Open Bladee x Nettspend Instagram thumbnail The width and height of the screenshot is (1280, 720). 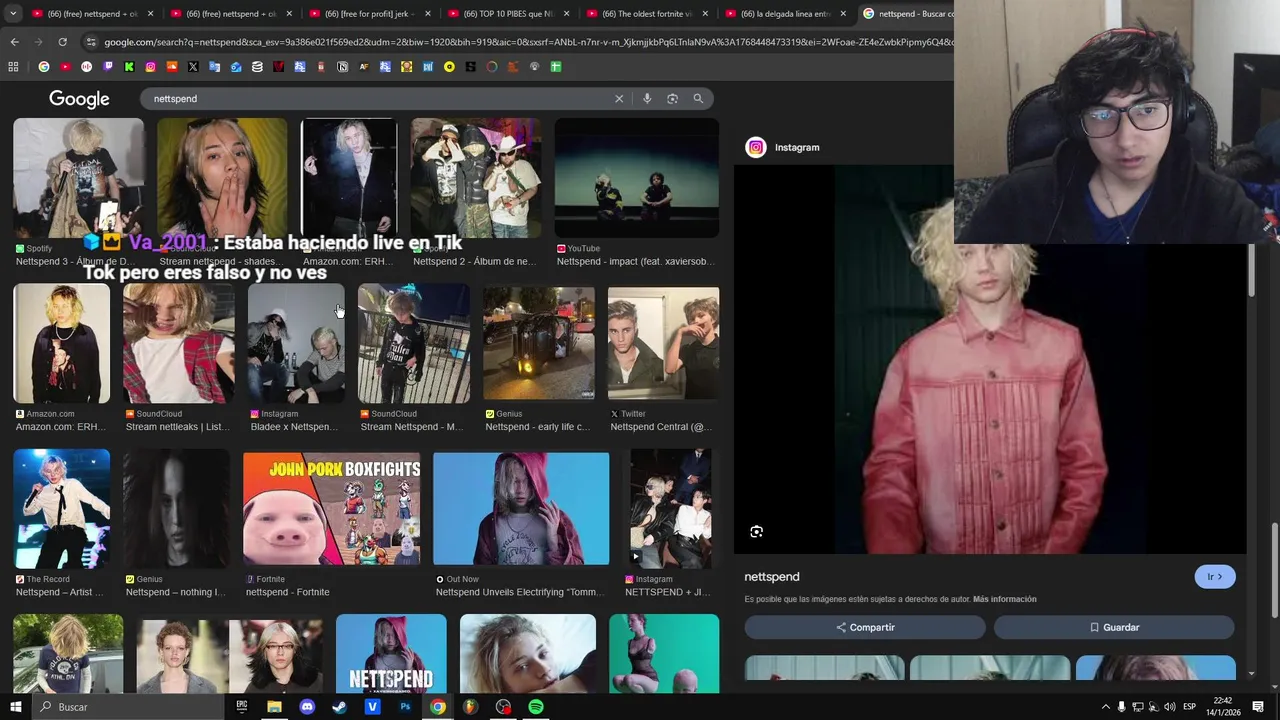pyautogui.click(x=296, y=344)
